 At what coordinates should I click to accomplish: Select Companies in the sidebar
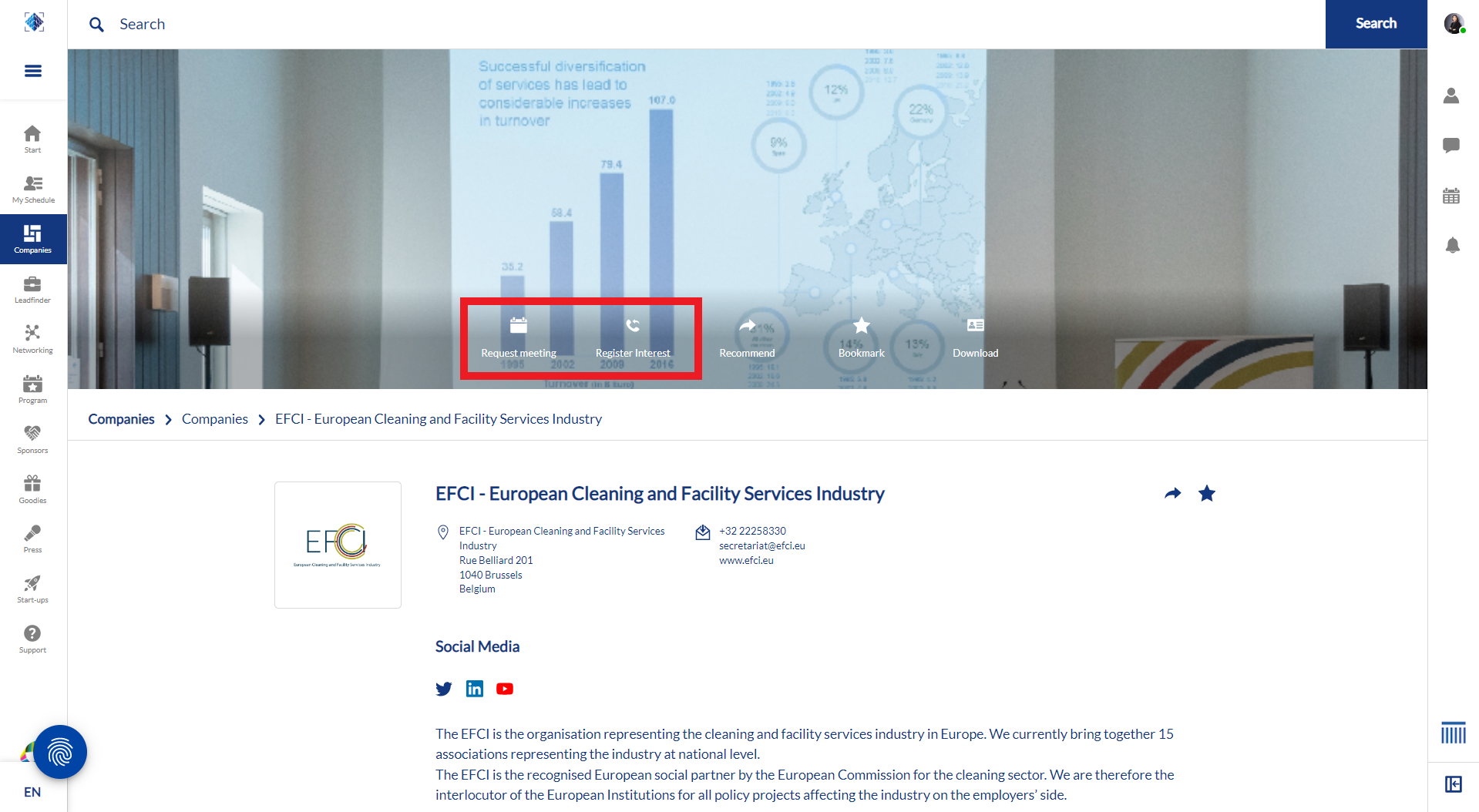coord(33,240)
